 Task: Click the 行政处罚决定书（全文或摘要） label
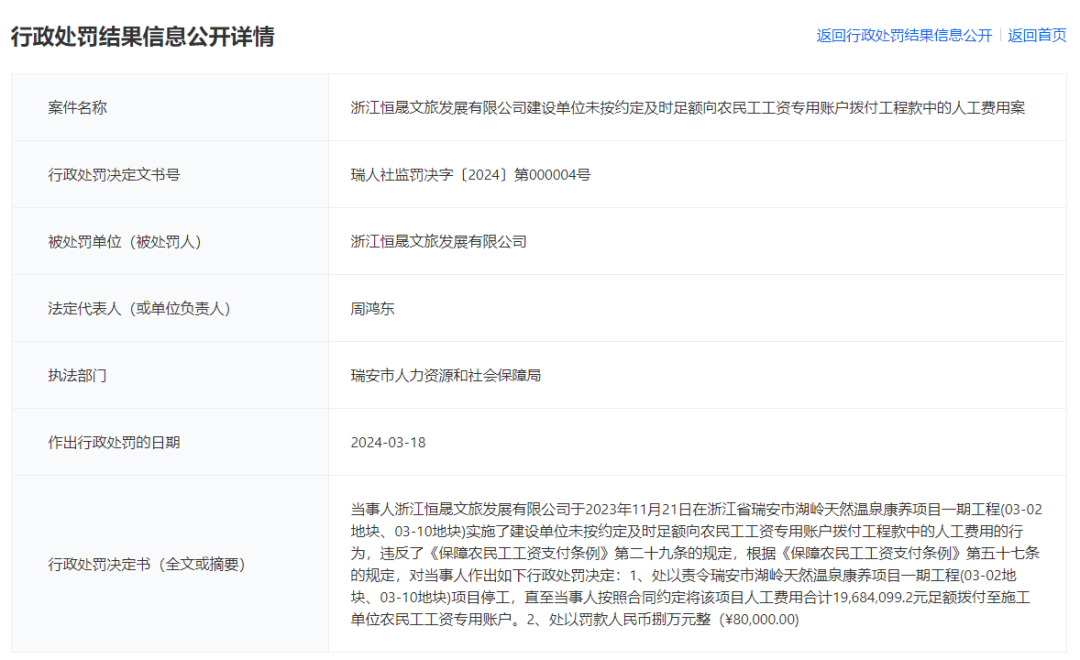pyautogui.click(x=147, y=564)
